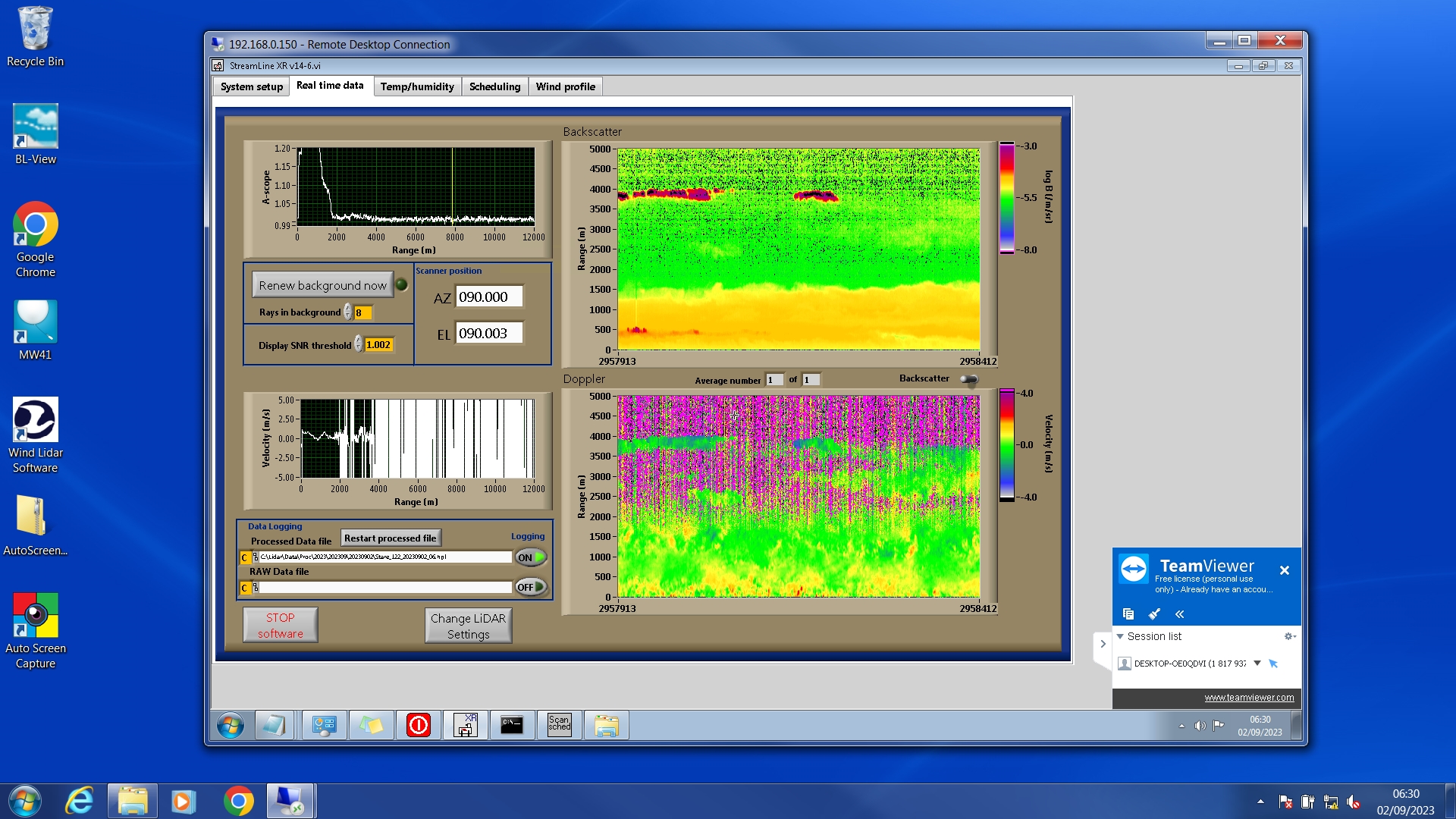Open the Temp/humidity tab
1456x819 pixels.
click(416, 86)
